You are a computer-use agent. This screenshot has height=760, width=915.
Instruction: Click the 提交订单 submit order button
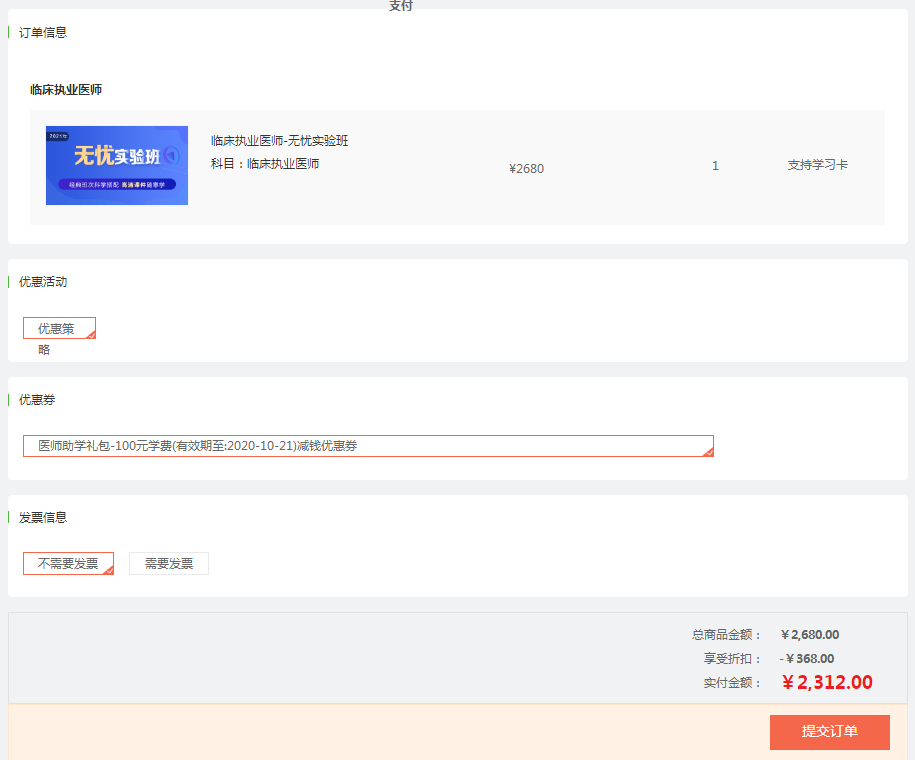point(829,731)
